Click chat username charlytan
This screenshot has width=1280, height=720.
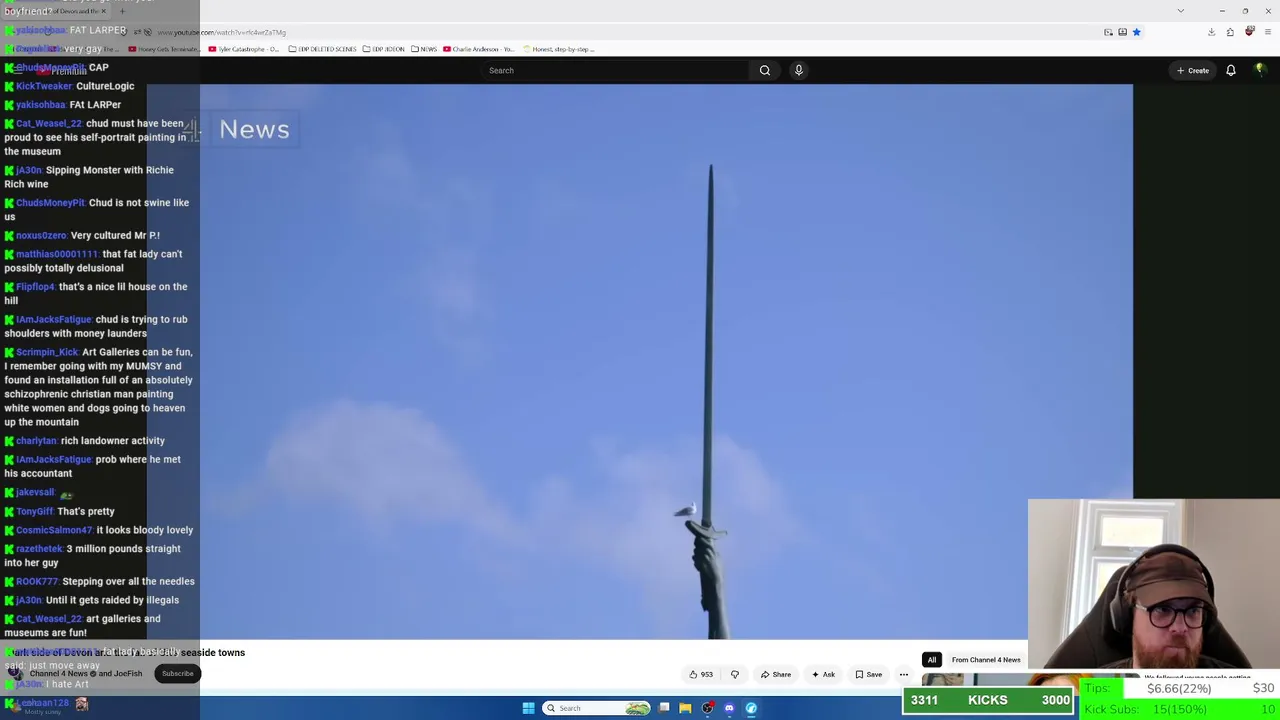coord(36,441)
